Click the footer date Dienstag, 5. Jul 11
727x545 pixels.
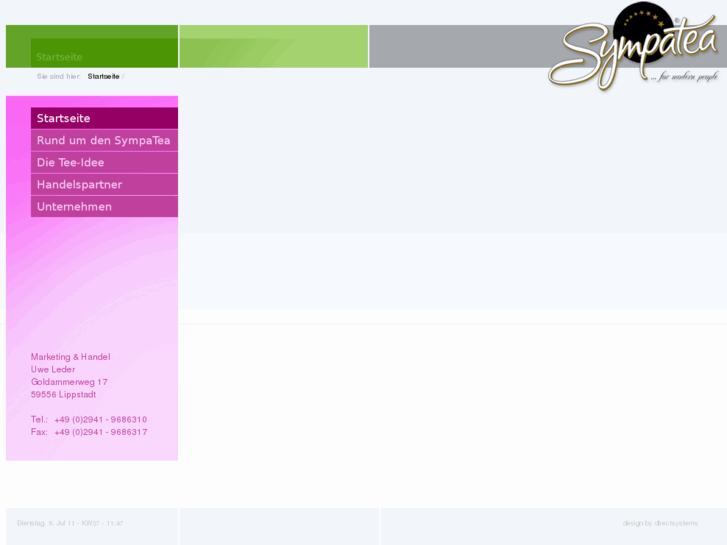coord(46,523)
